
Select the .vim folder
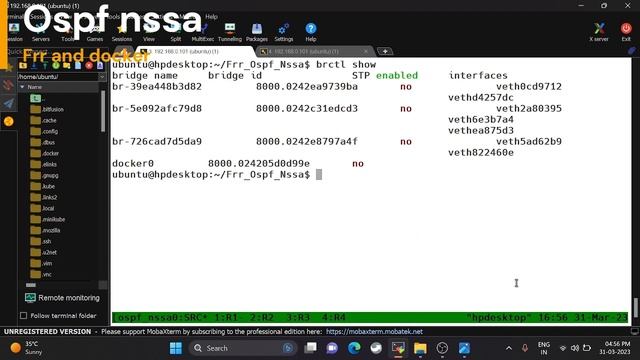click(41, 264)
